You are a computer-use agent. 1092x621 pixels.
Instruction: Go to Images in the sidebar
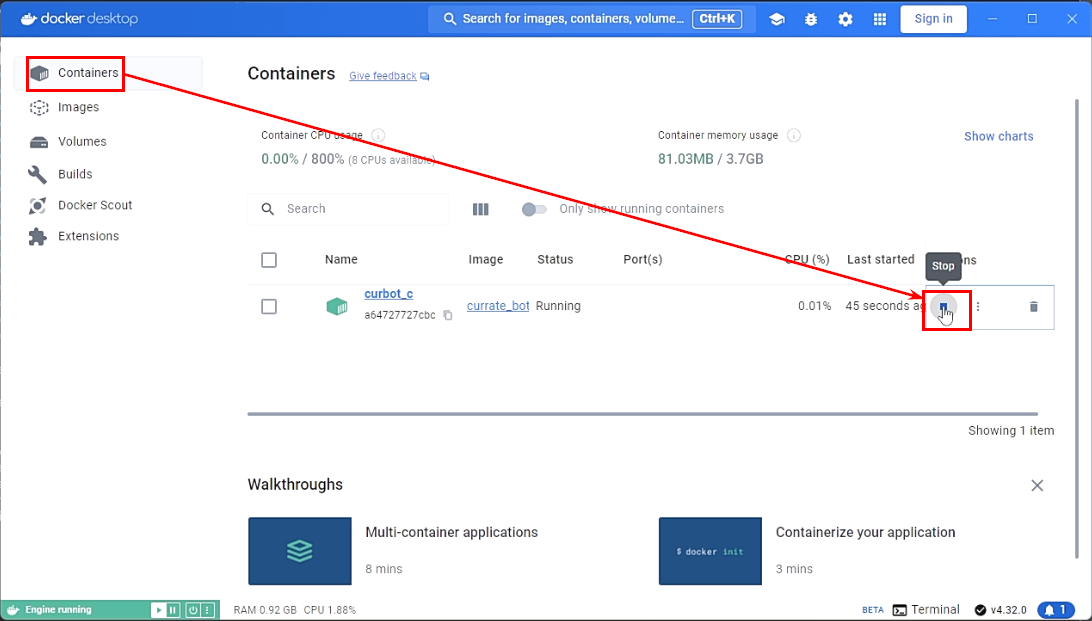click(78, 107)
